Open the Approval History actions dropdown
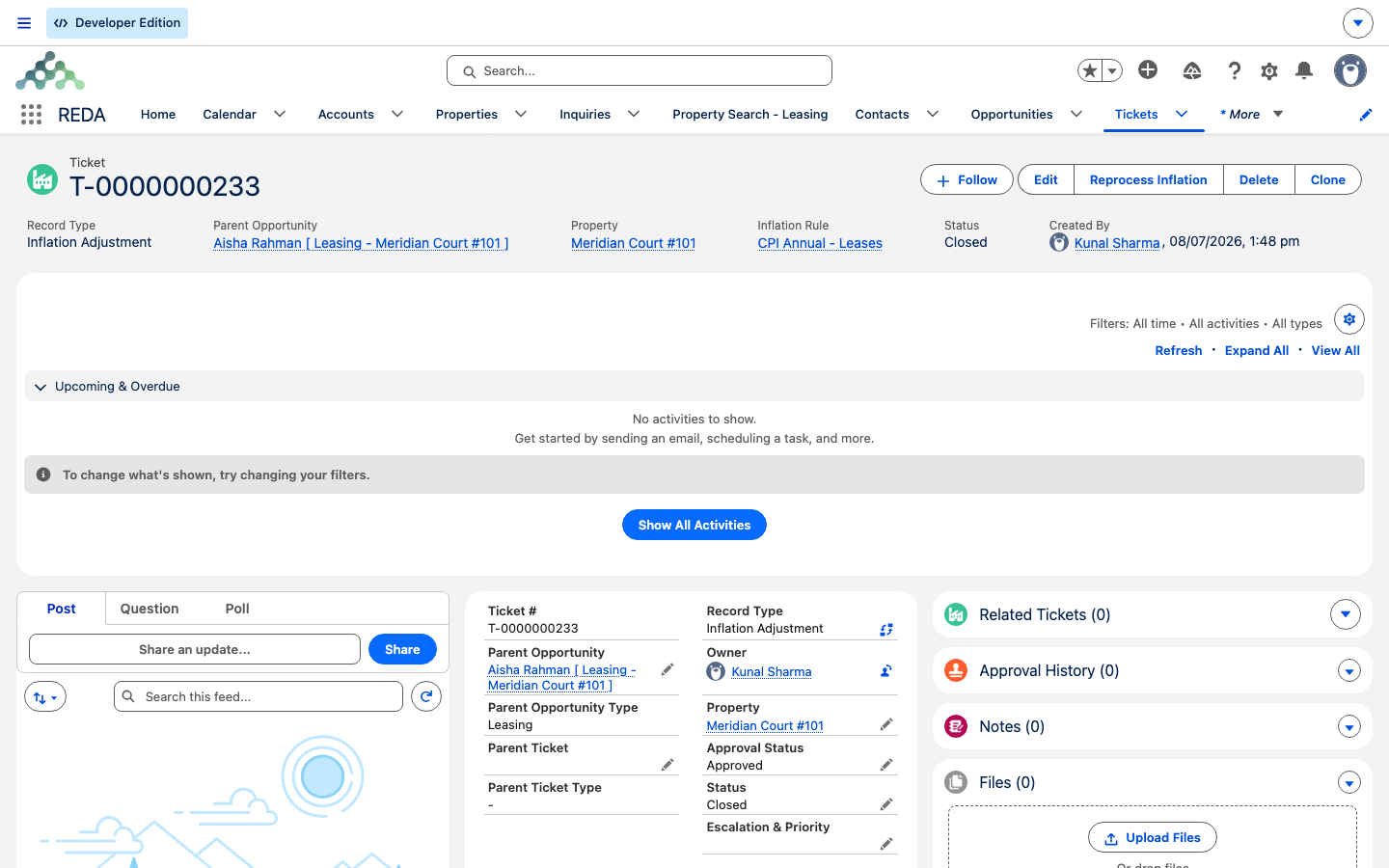Screen dimensions: 1389x868 1349,671
